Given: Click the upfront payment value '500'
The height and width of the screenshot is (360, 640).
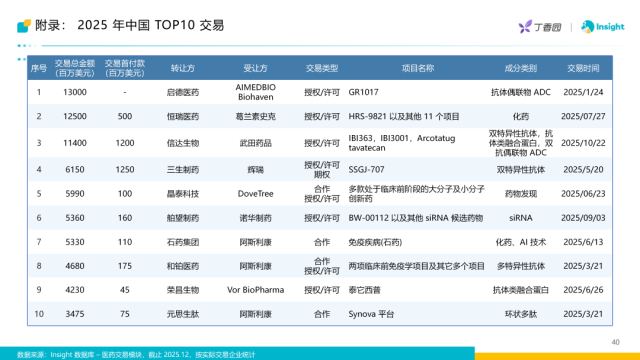Looking at the screenshot, I should (x=124, y=116).
